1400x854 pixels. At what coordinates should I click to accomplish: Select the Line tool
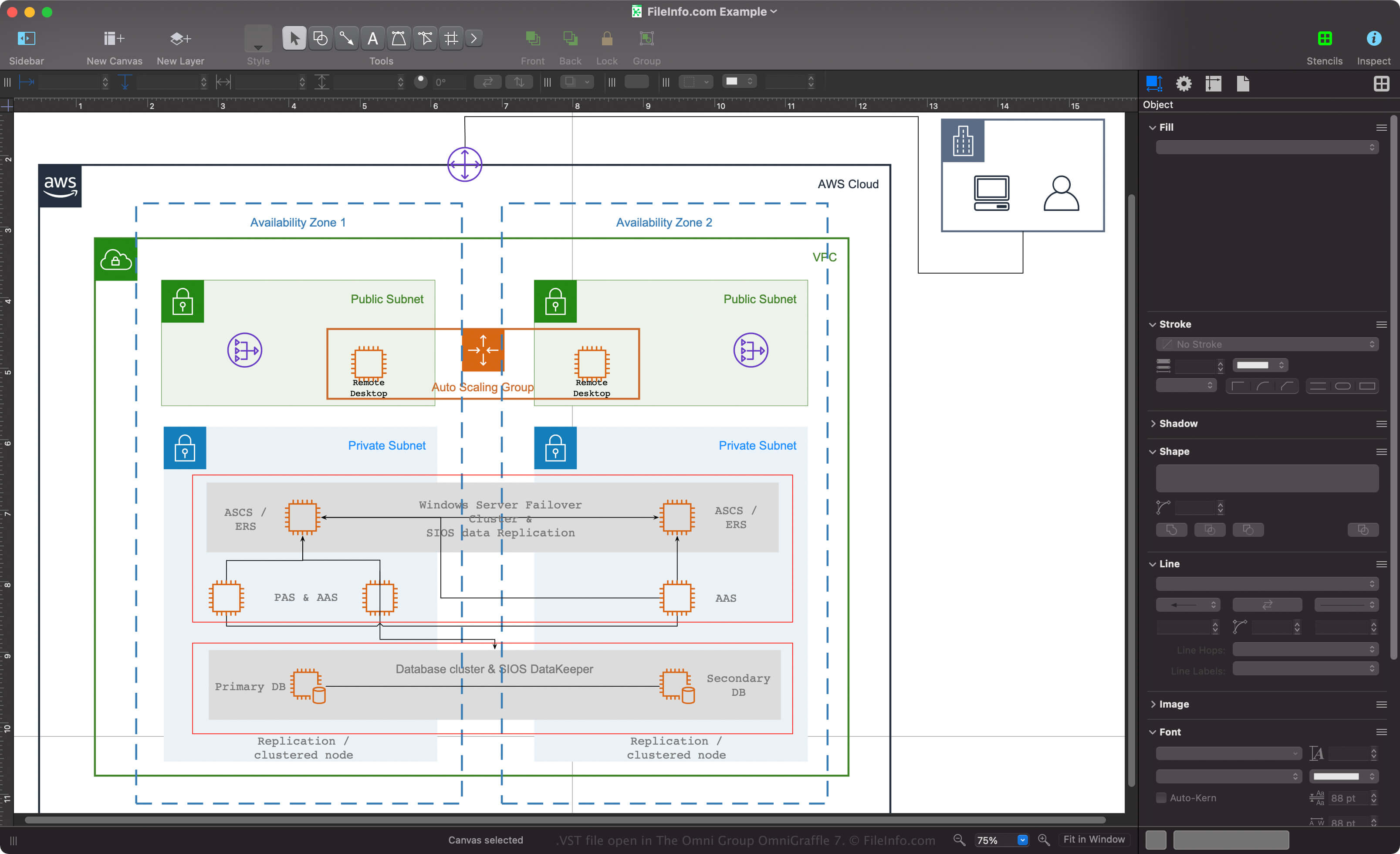pos(346,39)
